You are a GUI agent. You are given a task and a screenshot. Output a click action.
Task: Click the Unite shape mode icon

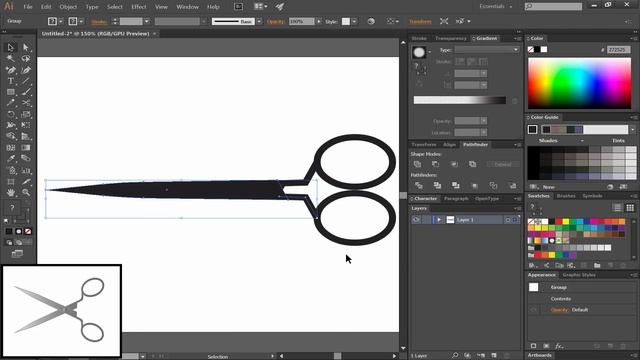click(417, 164)
